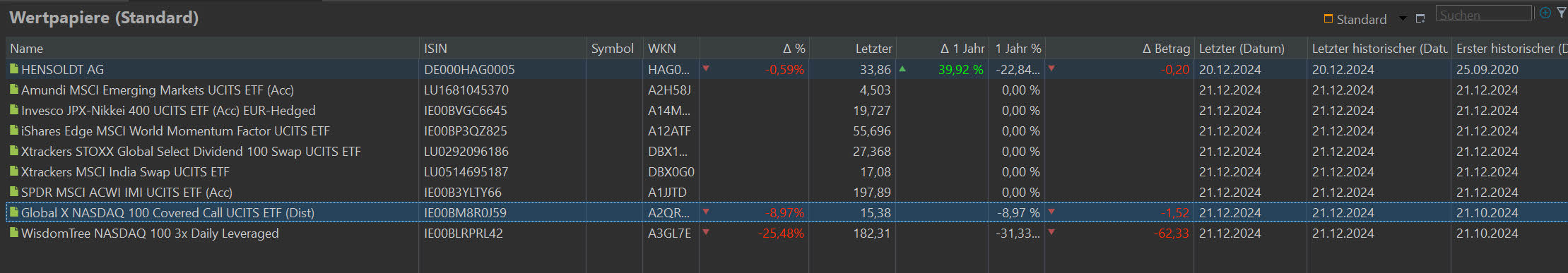Viewport: 1568px width, 273px height.
Task: Open the filter funnel icon
Action: point(1561,13)
